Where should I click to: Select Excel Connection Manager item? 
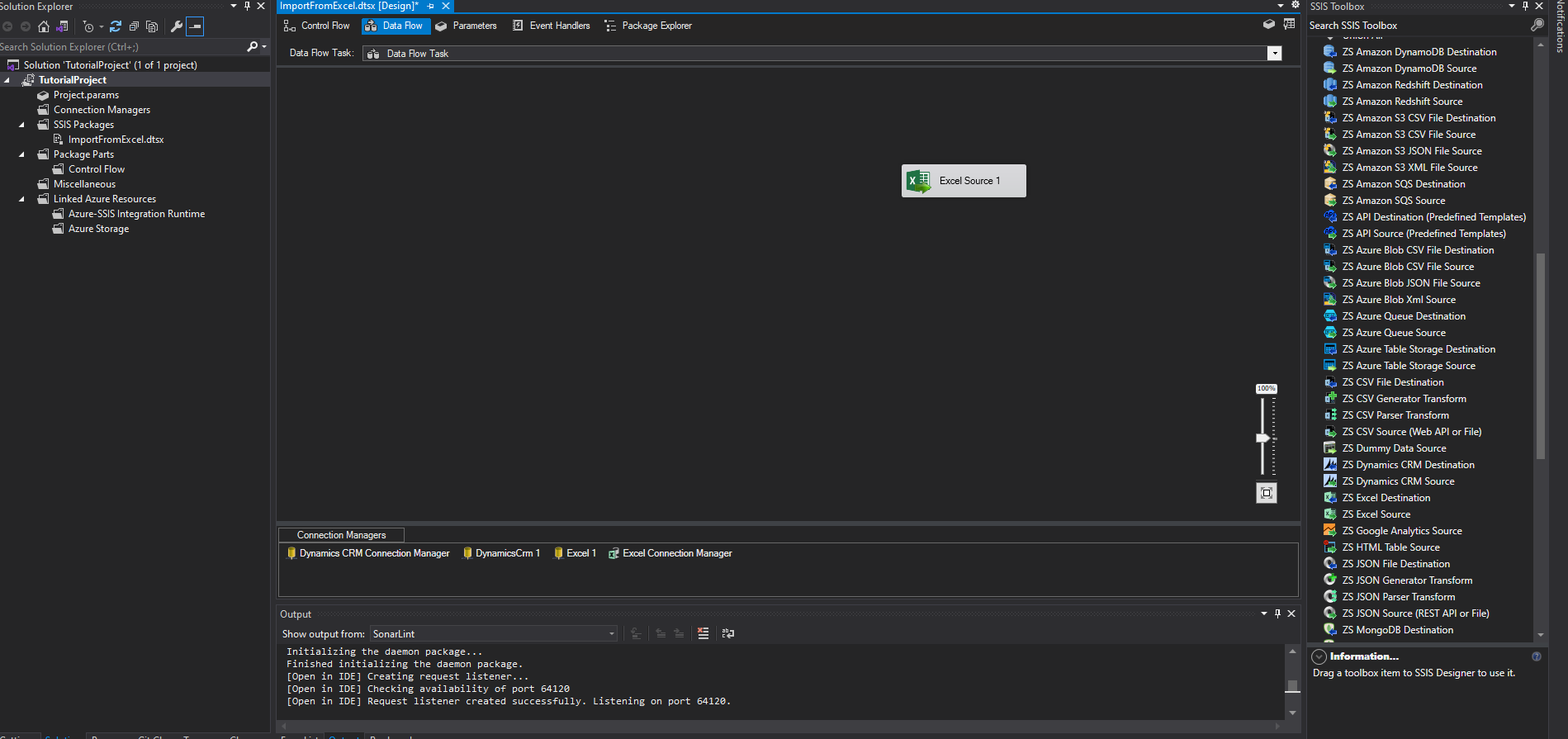pyautogui.click(x=670, y=553)
